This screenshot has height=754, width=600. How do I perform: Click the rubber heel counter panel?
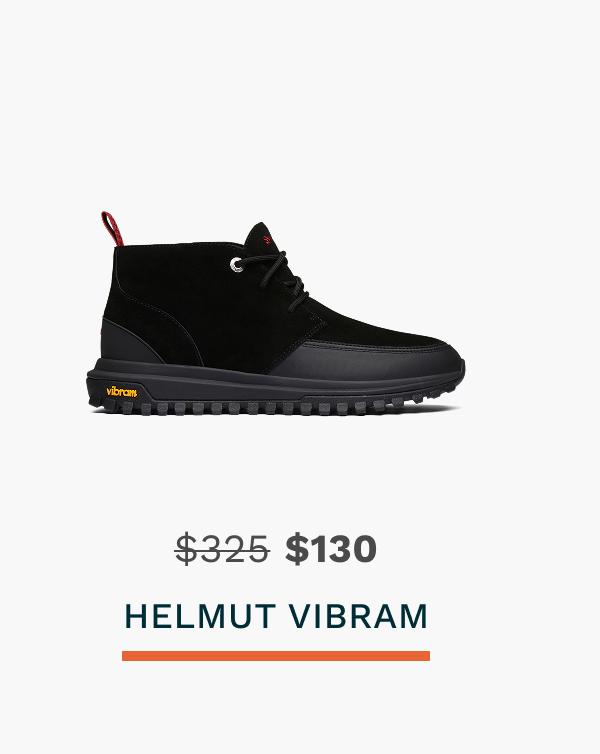coord(128,341)
